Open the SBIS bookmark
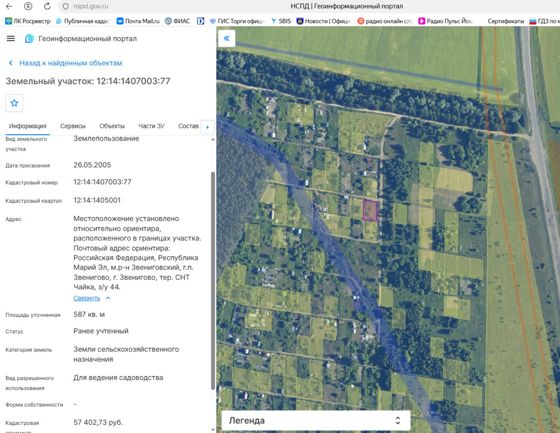The image size is (560, 433). click(x=281, y=21)
